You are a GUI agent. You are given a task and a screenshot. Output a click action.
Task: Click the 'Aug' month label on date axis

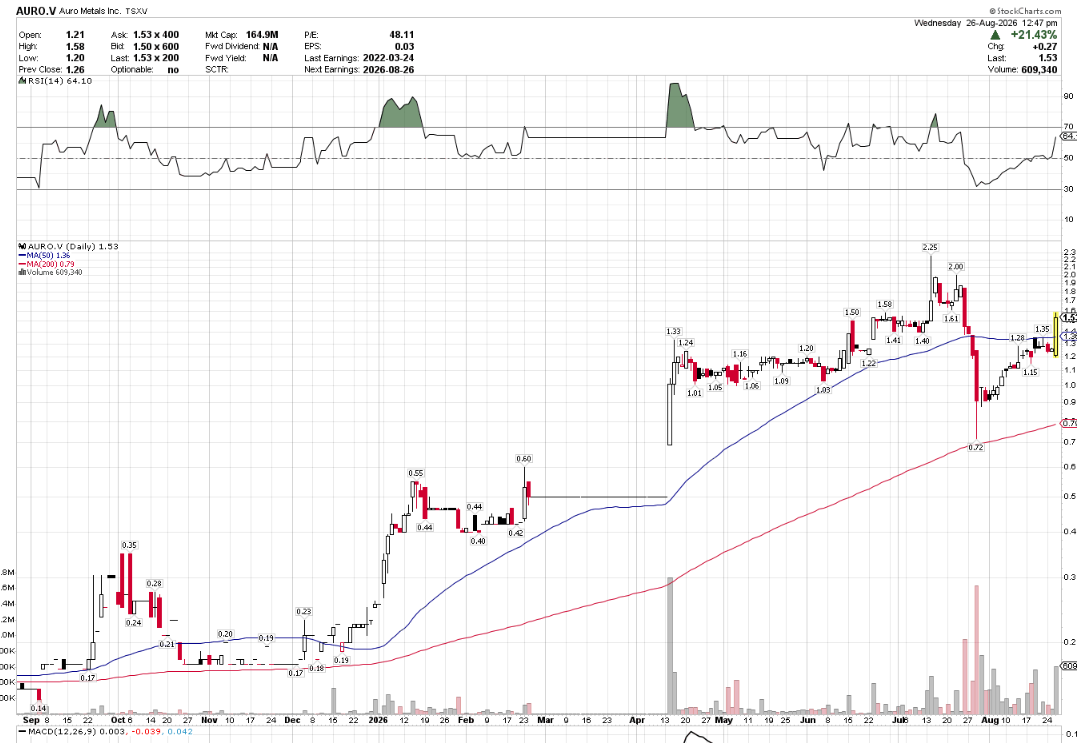point(990,720)
